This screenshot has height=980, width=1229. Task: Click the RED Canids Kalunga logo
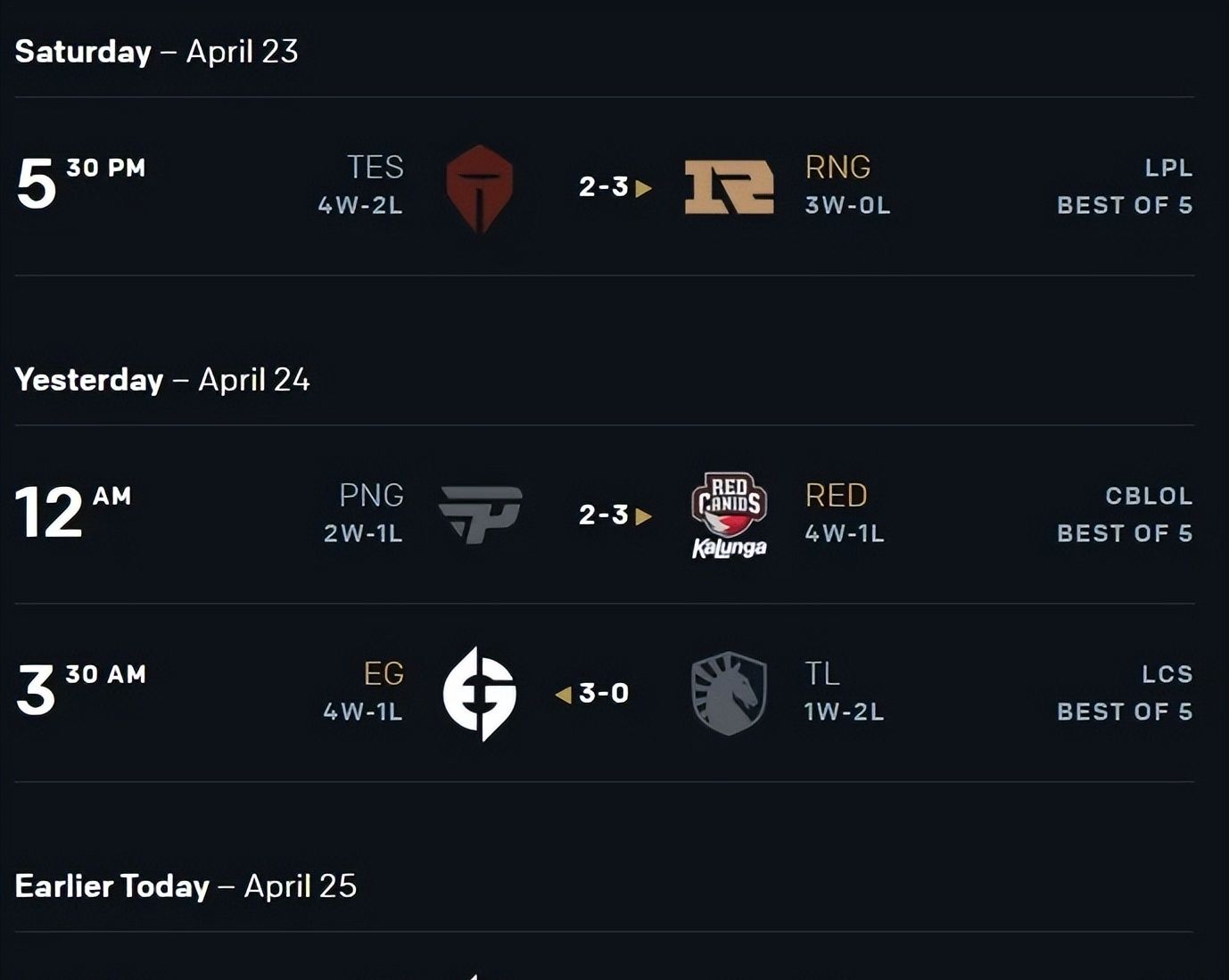730,515
